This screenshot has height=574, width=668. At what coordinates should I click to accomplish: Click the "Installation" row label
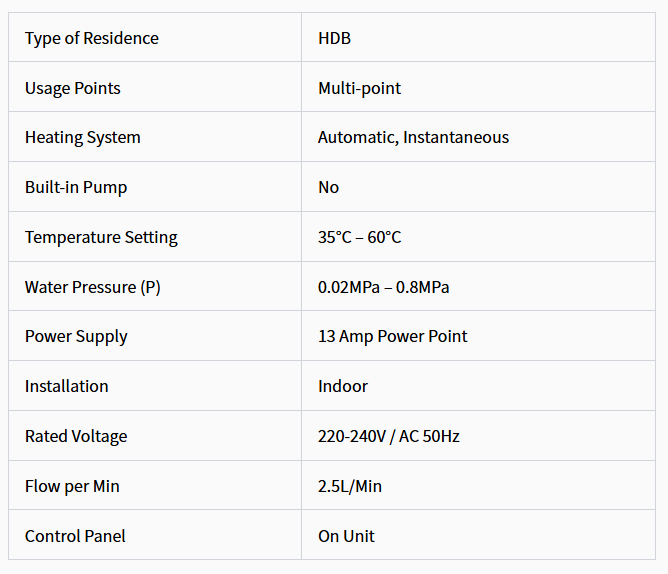(67, 386)
